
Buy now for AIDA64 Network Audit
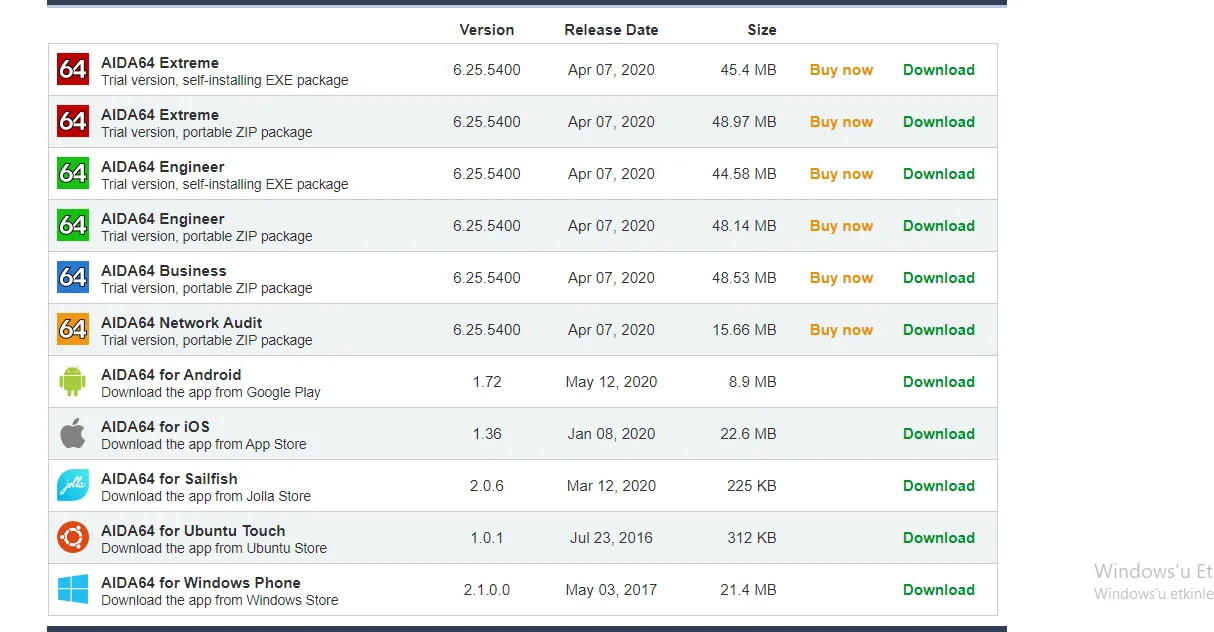[841, 329]
